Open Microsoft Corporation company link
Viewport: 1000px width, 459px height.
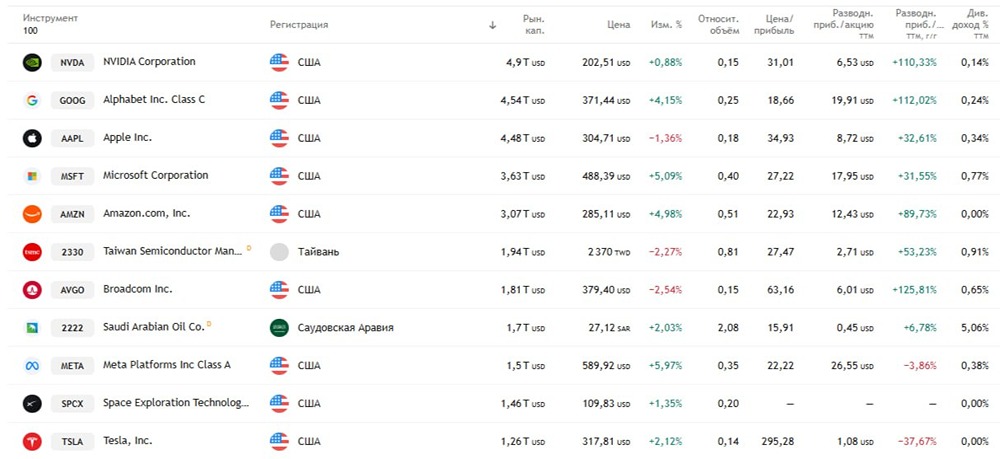coord(156,175)
